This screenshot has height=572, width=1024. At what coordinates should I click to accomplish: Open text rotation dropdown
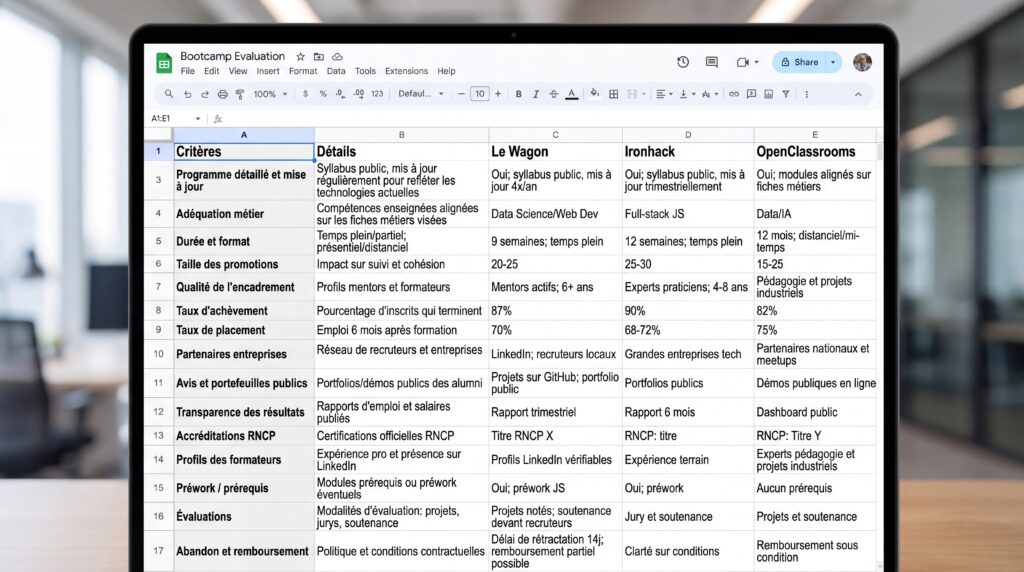[709, 94]
